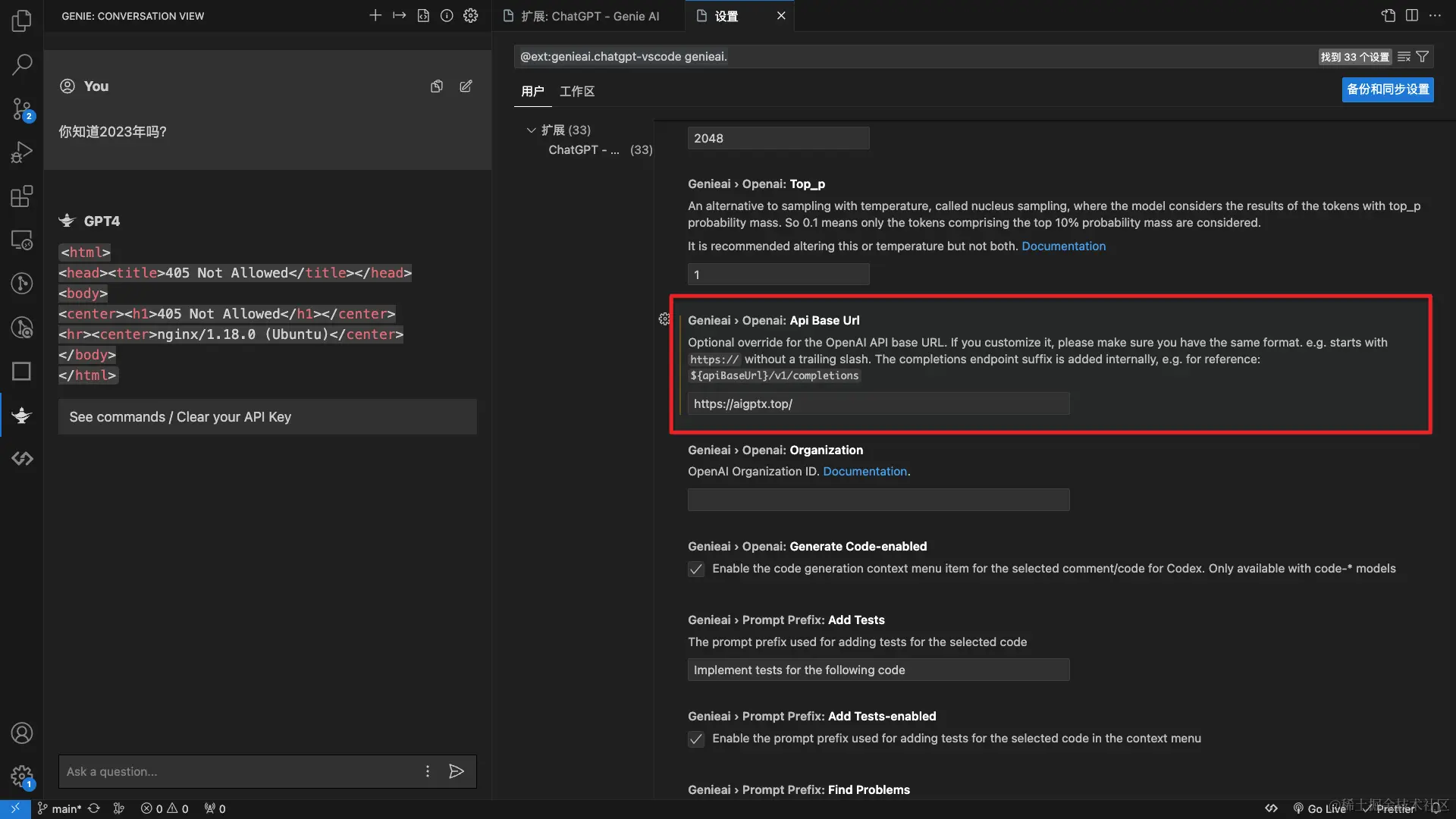
Task: Send the question with the arrow icon
Action: tap(457, 771)
